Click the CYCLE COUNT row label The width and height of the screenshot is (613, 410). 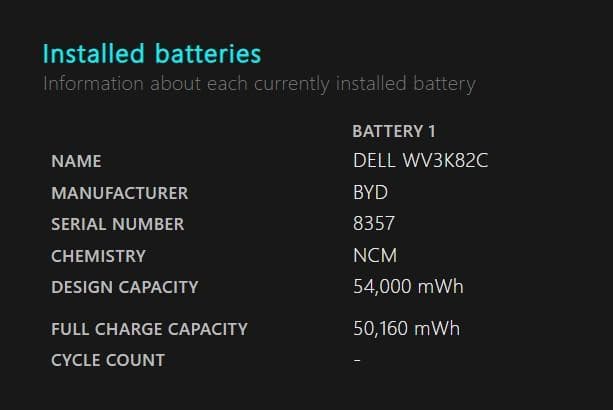coord(108,360)
